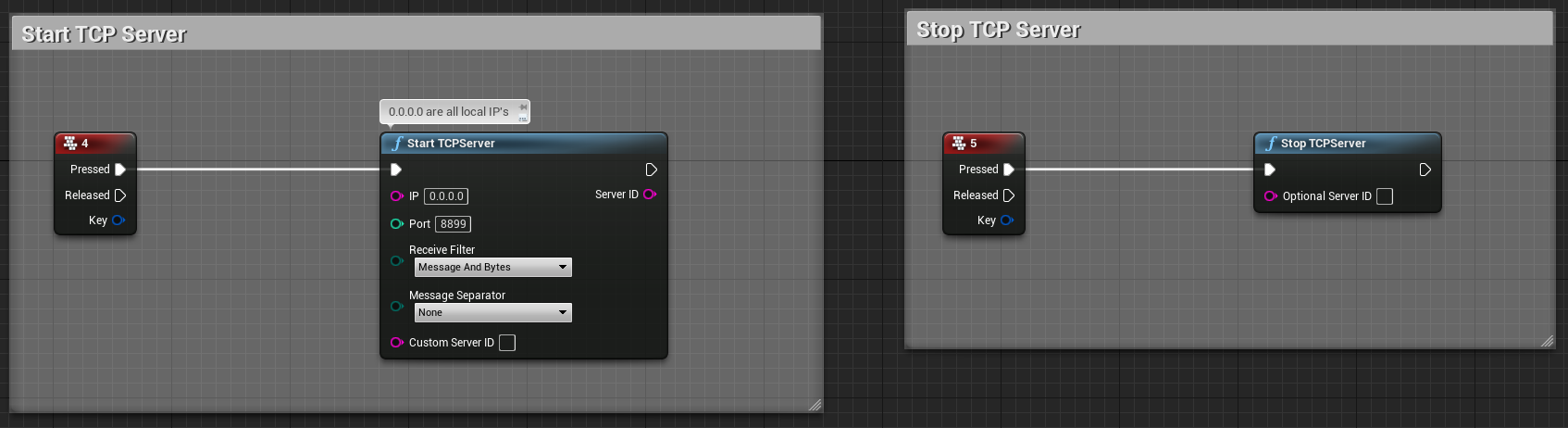Viewport: 1568px width, 428px height.
Task: Click the IP field showing 0.0.0.0
Action: pos(446,196)
